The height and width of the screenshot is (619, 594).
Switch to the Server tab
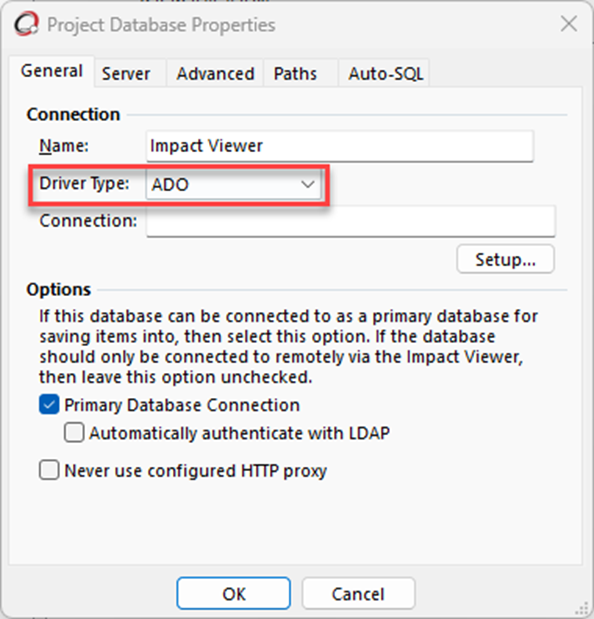click(126, 73)
